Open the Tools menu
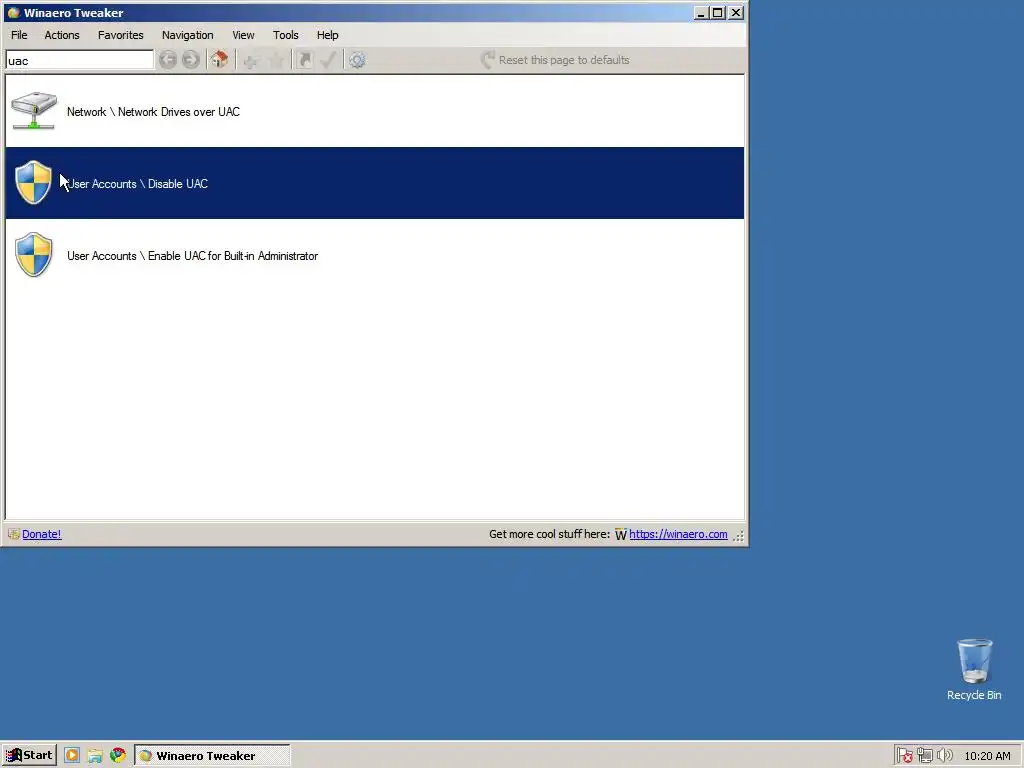This screenshot has width=1024, height=768. pyautogui.click(x=285, y=35)
